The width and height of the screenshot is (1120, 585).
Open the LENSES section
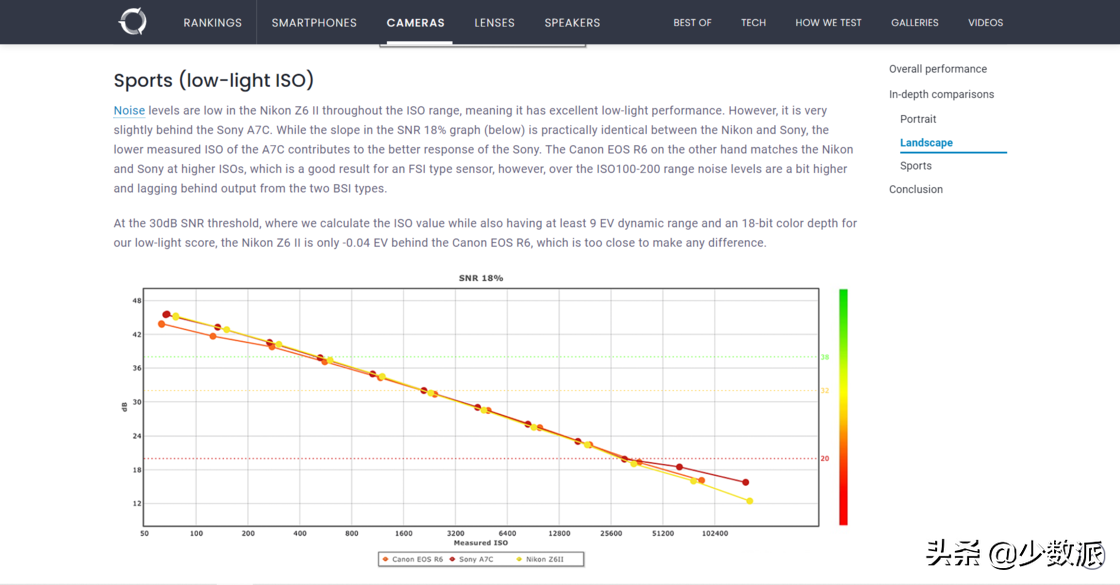point(494,23)
